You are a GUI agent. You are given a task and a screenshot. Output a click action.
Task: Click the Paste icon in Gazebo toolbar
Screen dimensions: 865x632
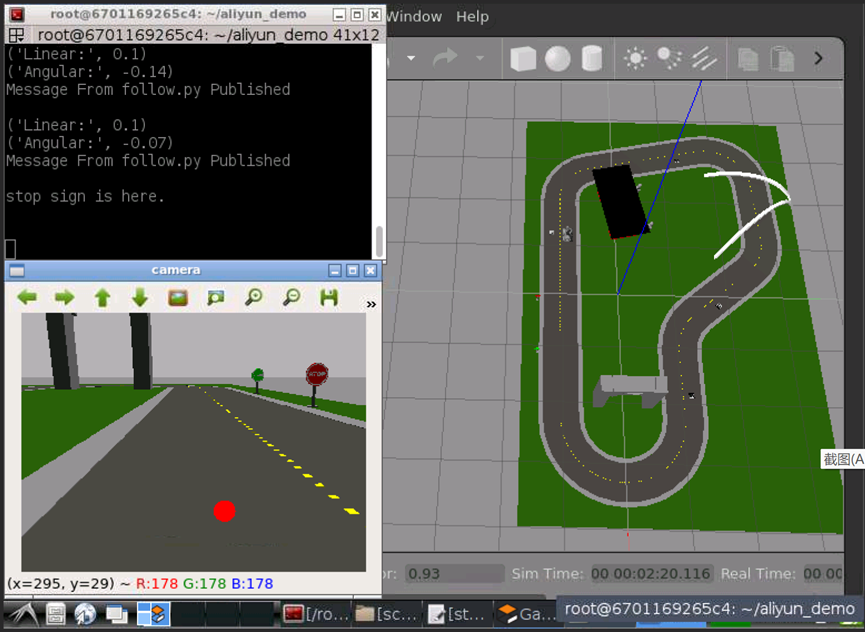(x=782, y=59)
